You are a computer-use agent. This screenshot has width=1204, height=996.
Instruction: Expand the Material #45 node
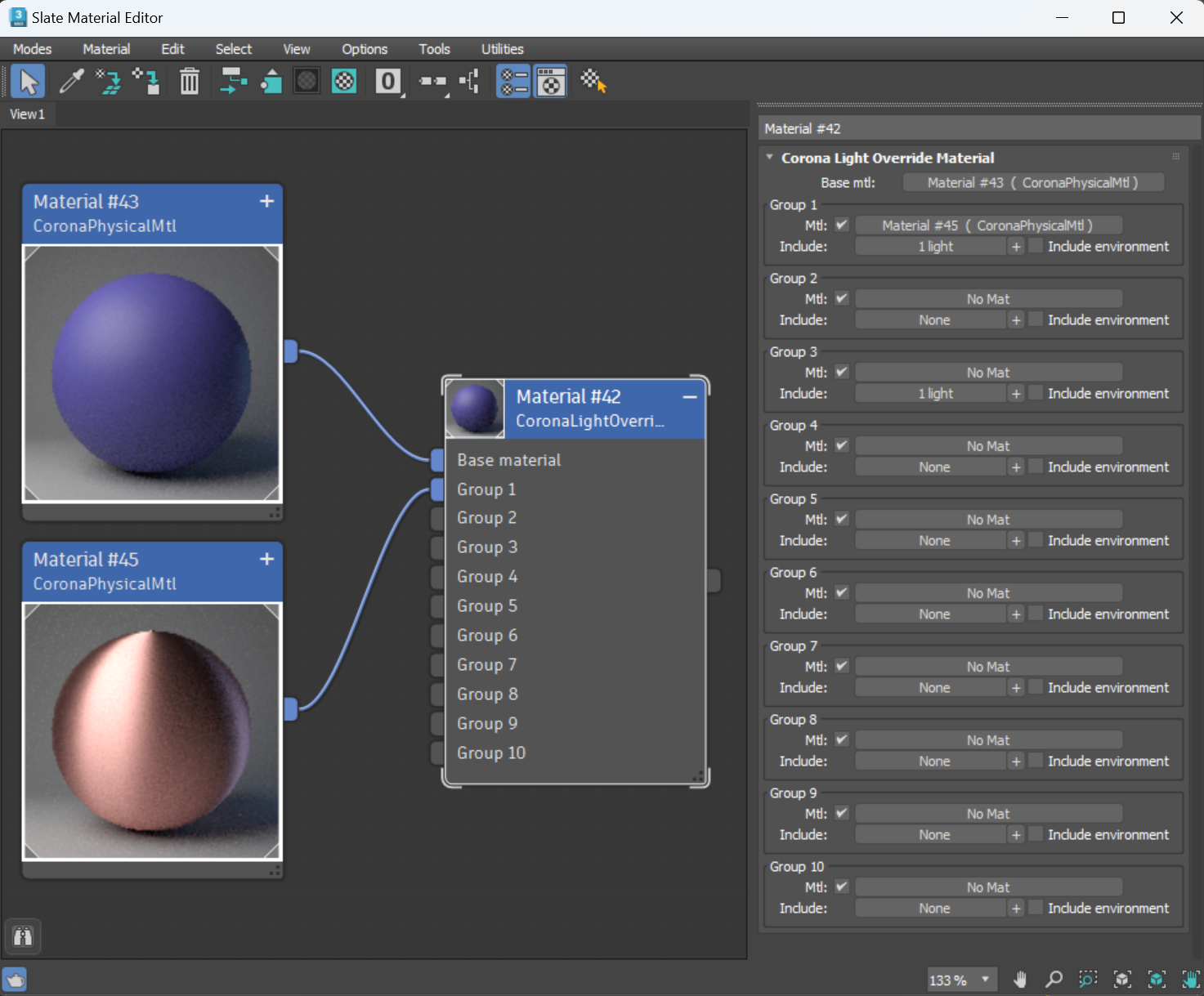(x=266, y=559)
